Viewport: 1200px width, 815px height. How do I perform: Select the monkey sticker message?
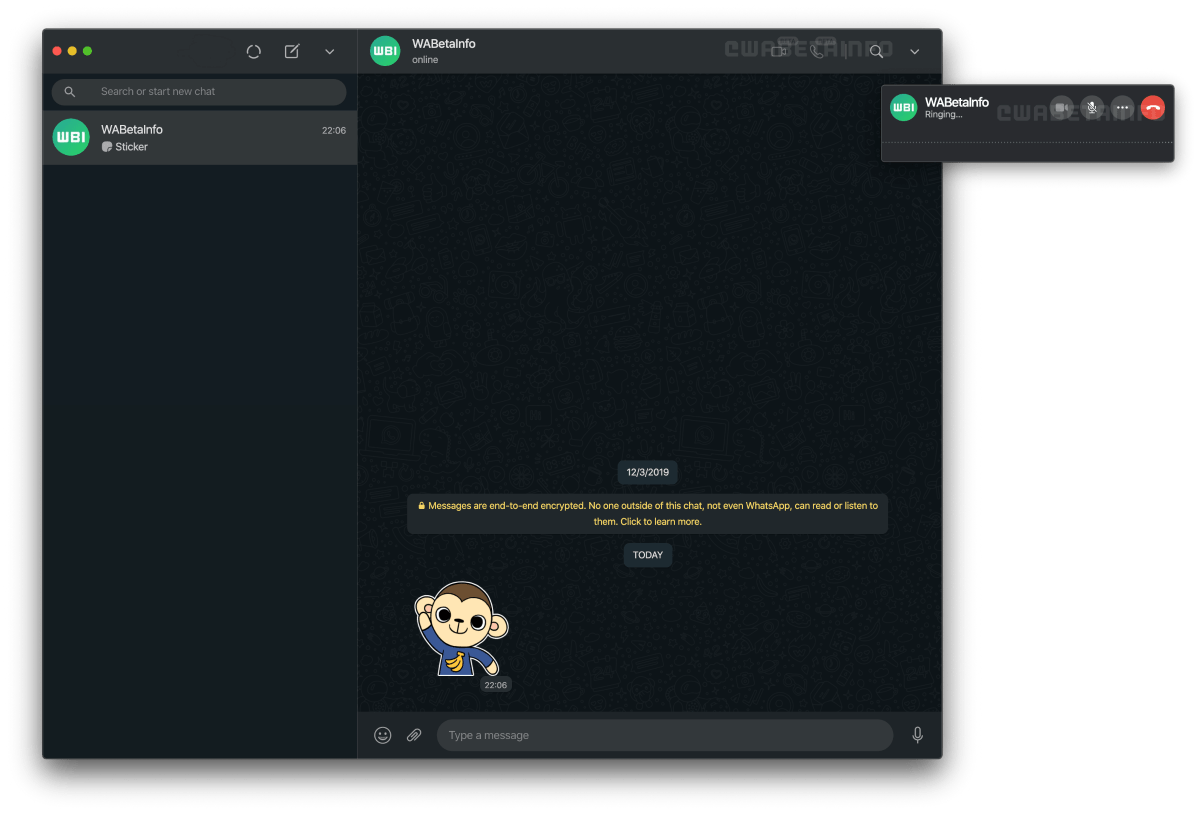coord(461,630)
